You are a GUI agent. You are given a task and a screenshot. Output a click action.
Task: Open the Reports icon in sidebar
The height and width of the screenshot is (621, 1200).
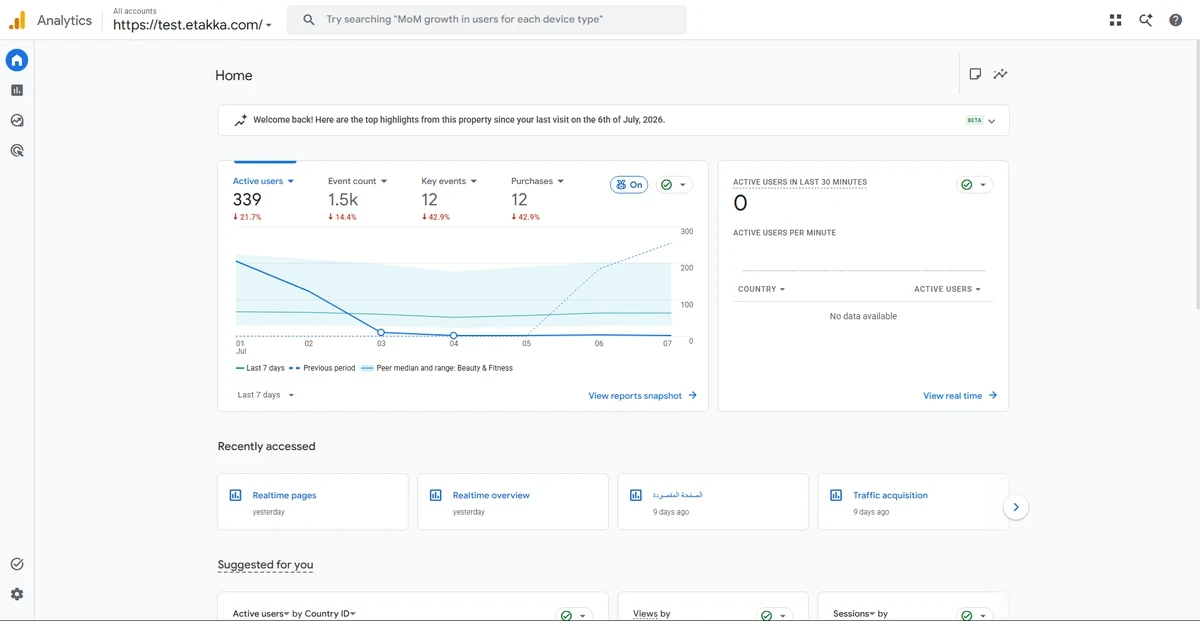[x=17, y=90]
